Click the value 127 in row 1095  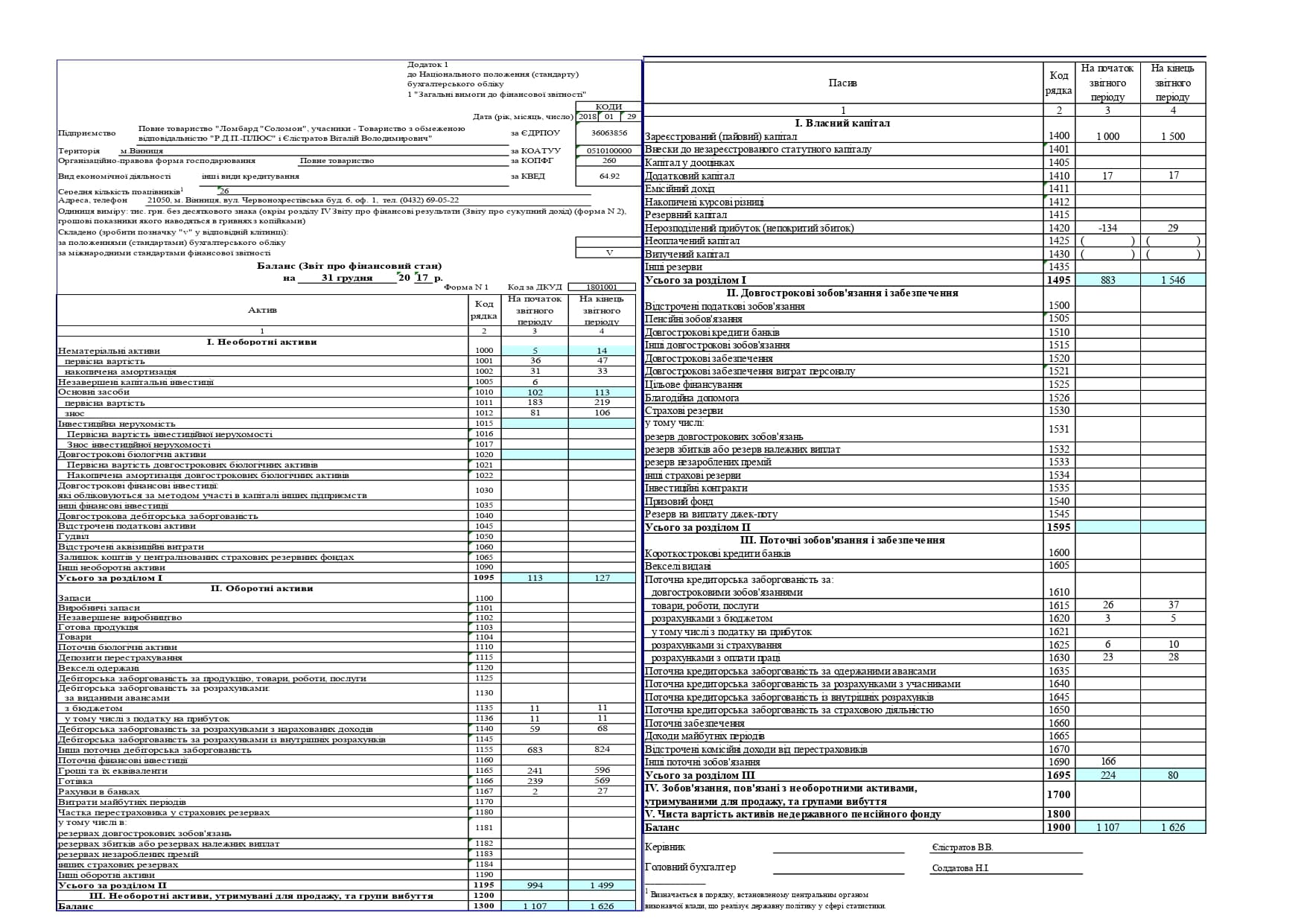coord(602,578)
